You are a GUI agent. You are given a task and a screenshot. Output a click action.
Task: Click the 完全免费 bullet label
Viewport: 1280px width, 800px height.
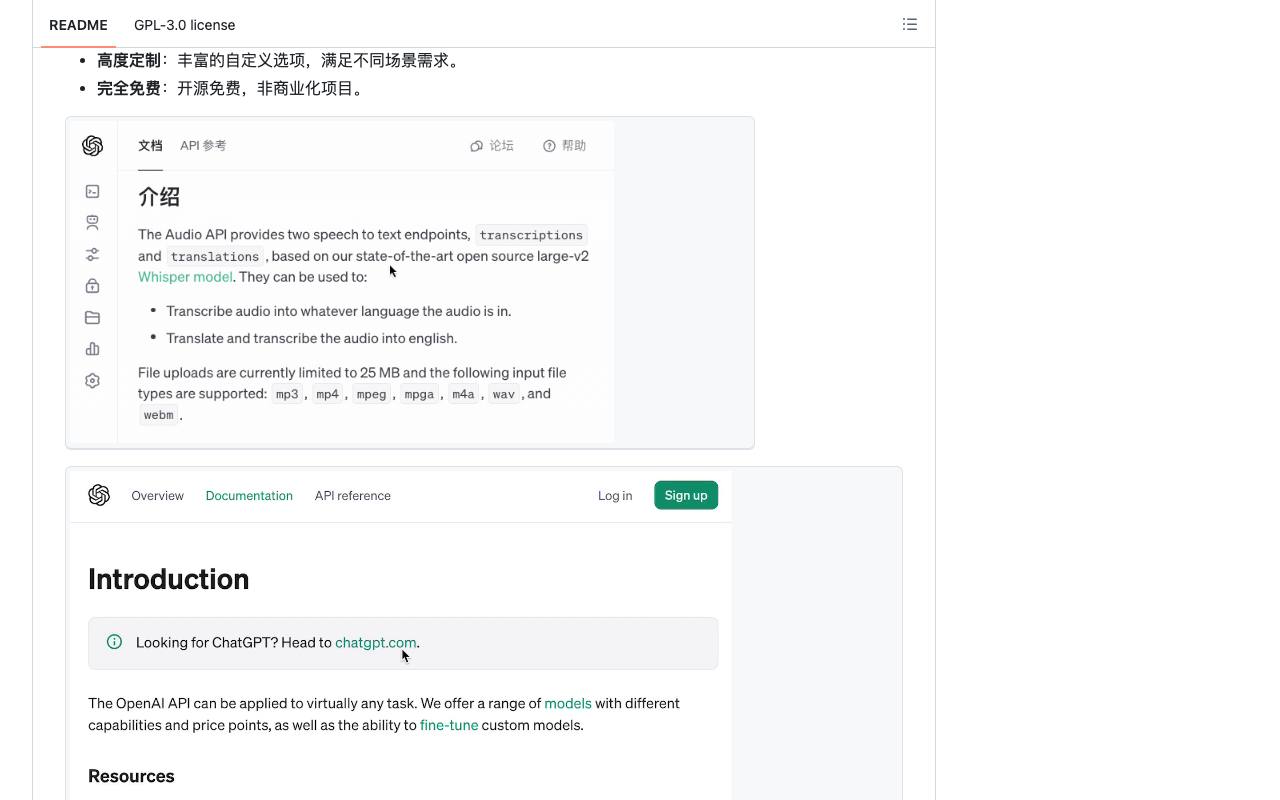pos(129,89)
